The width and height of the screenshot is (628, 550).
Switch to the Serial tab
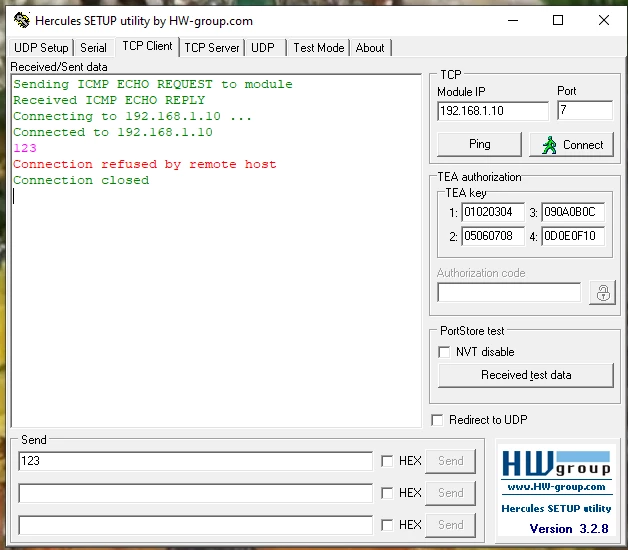pyautogui.click(x=93, y=48)
